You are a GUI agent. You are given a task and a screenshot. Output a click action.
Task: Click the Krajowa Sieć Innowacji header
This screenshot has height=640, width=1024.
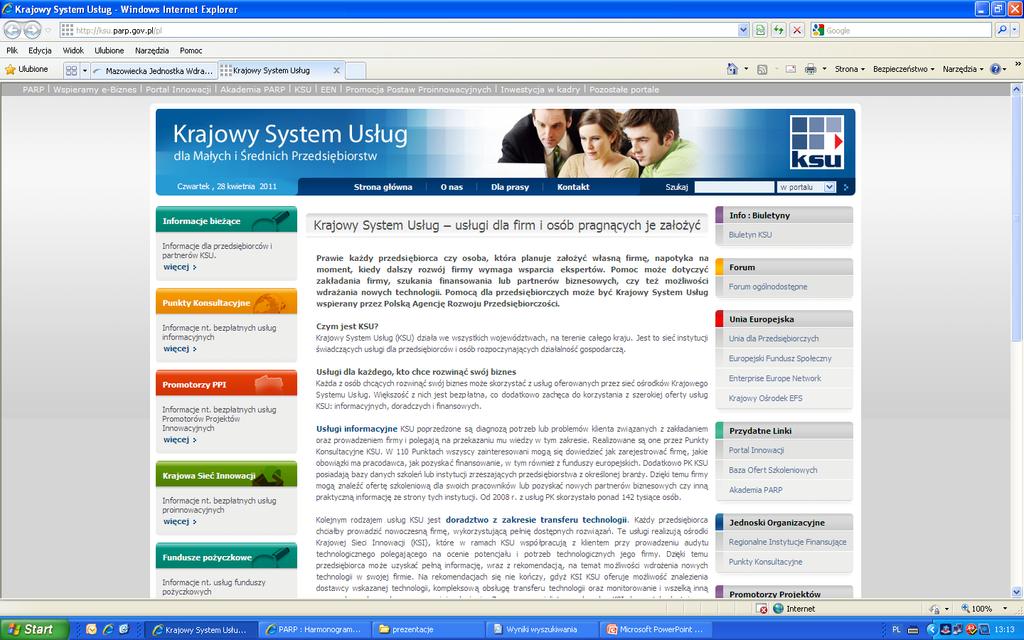click(226, 475)
